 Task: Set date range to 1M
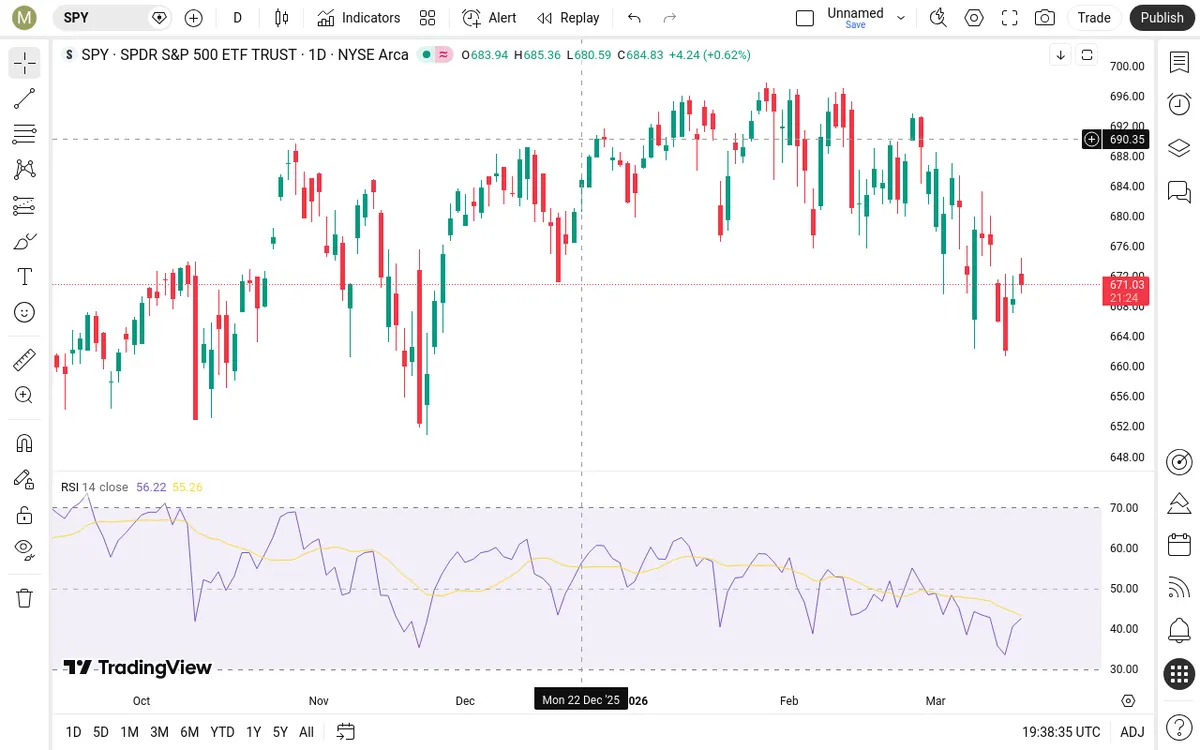point(129,732)
